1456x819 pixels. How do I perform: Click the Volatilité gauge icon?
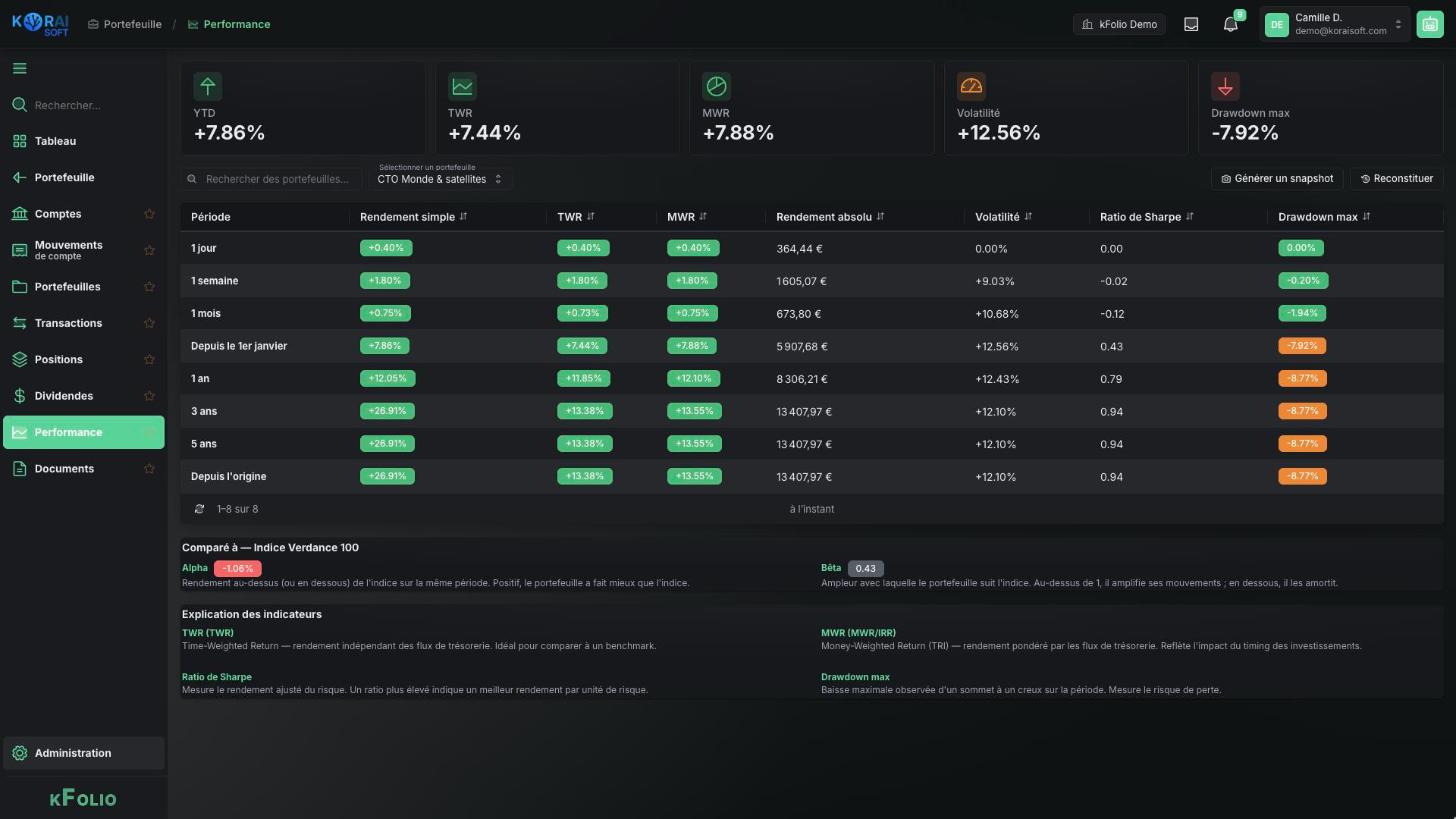pos(971,86)
